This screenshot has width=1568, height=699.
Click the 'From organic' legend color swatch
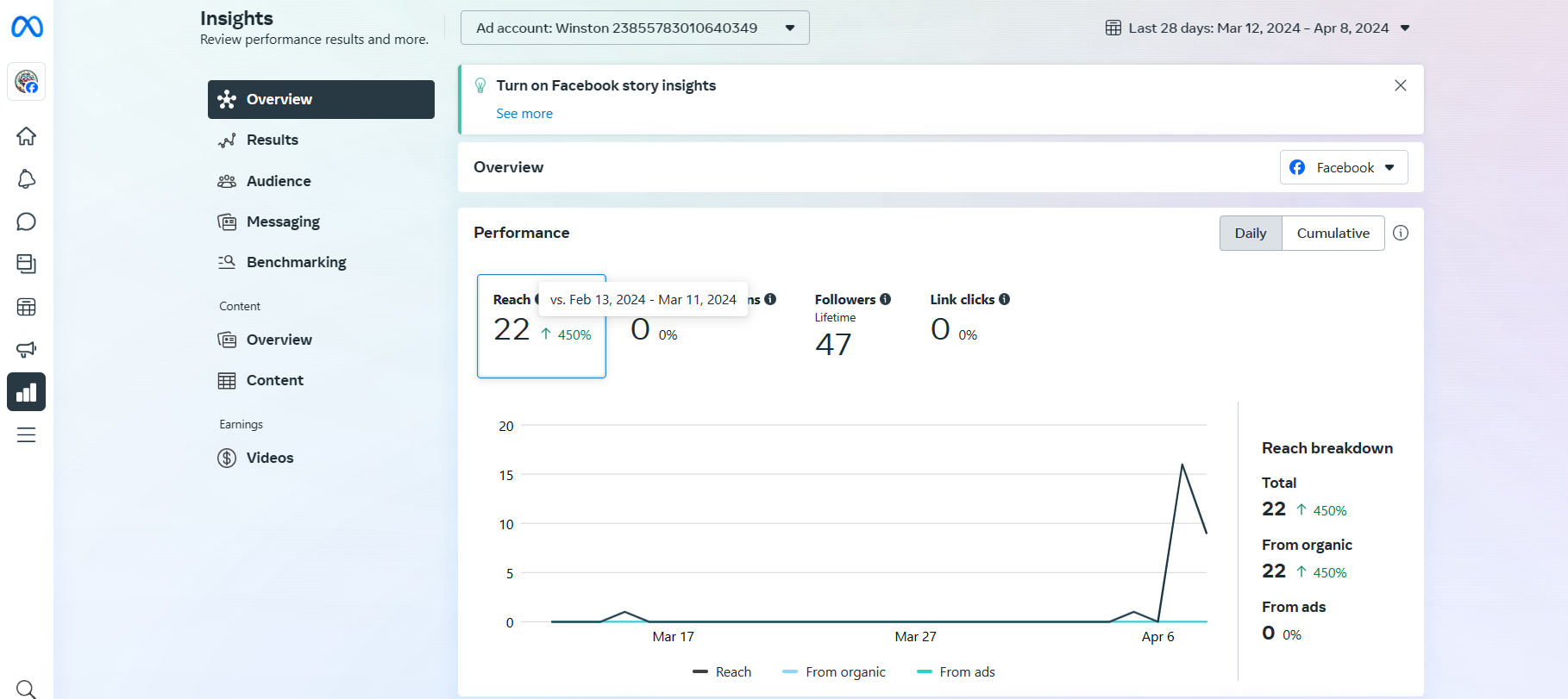(790, 672)
